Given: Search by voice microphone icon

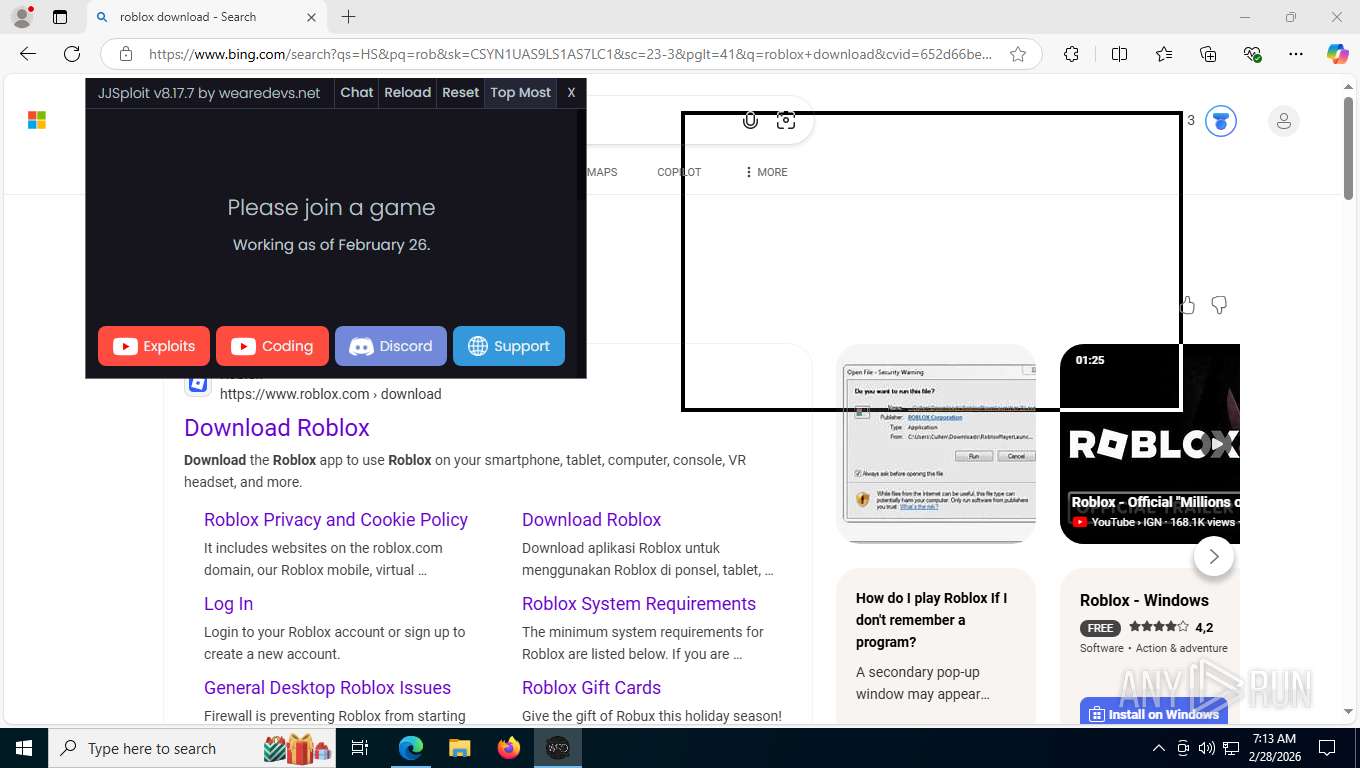Looking at the screenshot, I should point(750,121).
